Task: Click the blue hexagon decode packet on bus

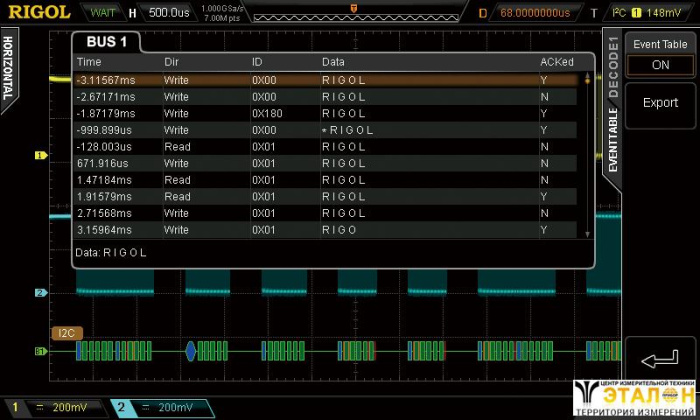Action: 191,351
